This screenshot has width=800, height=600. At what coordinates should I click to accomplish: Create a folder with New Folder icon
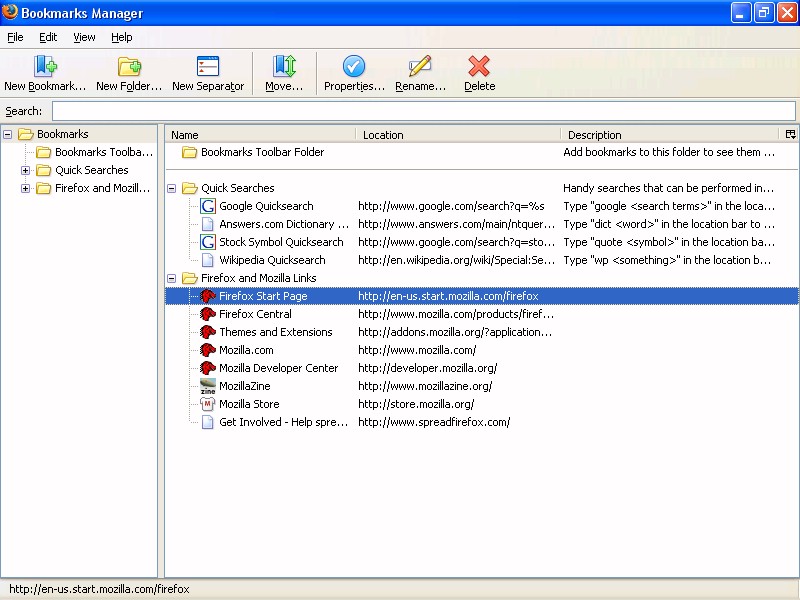pyautogui.click(x=129, y=66)
